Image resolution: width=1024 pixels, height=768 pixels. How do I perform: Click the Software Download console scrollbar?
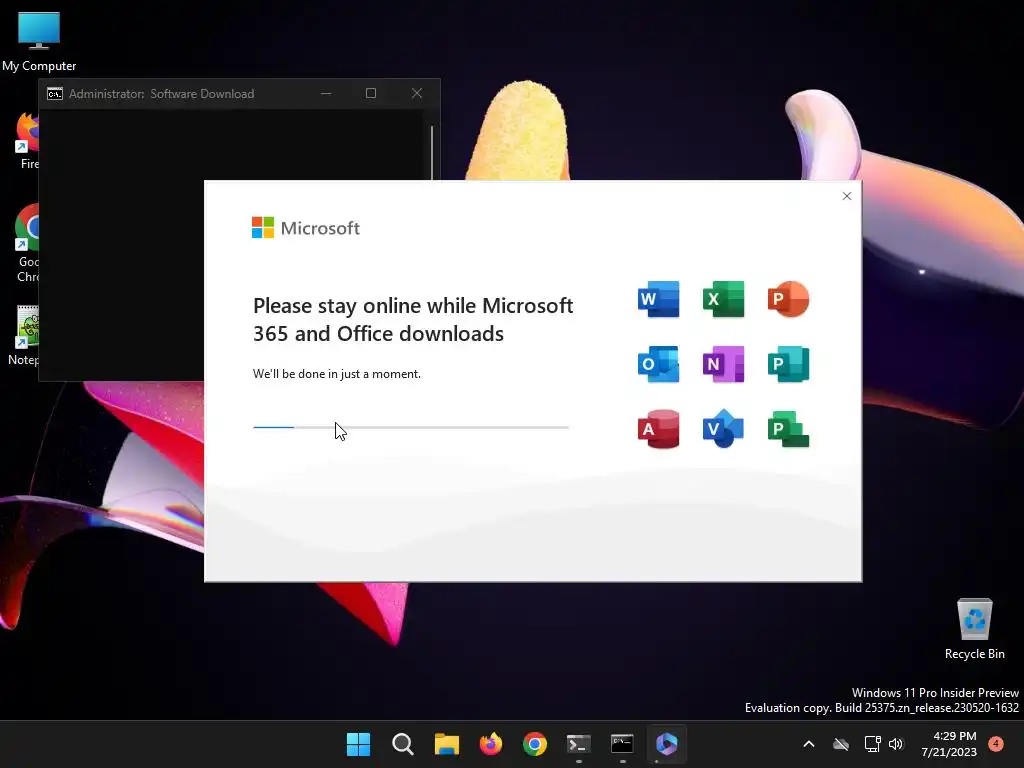pos(432,152)
